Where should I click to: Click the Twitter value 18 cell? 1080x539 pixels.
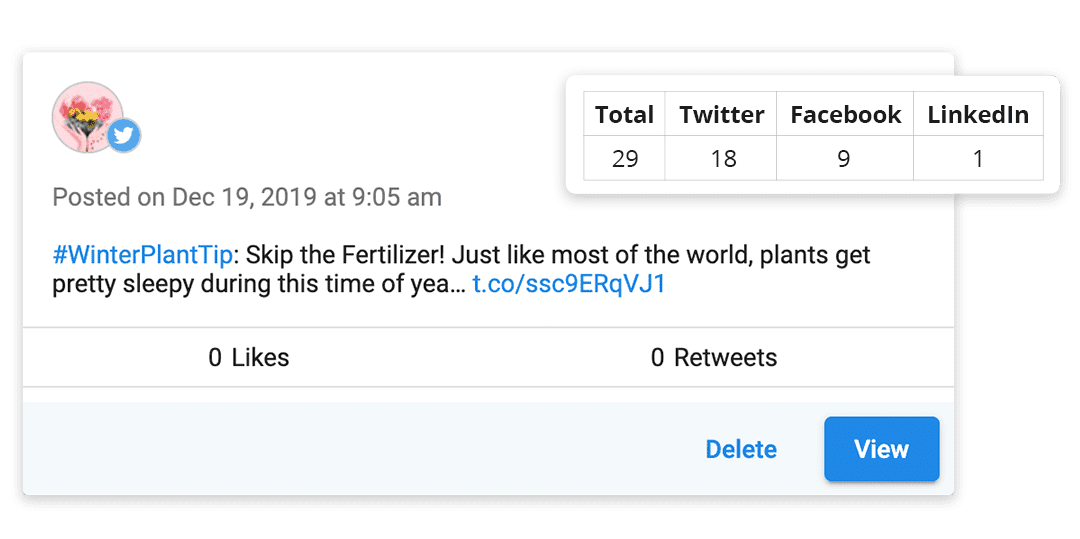tap(721, 158)
